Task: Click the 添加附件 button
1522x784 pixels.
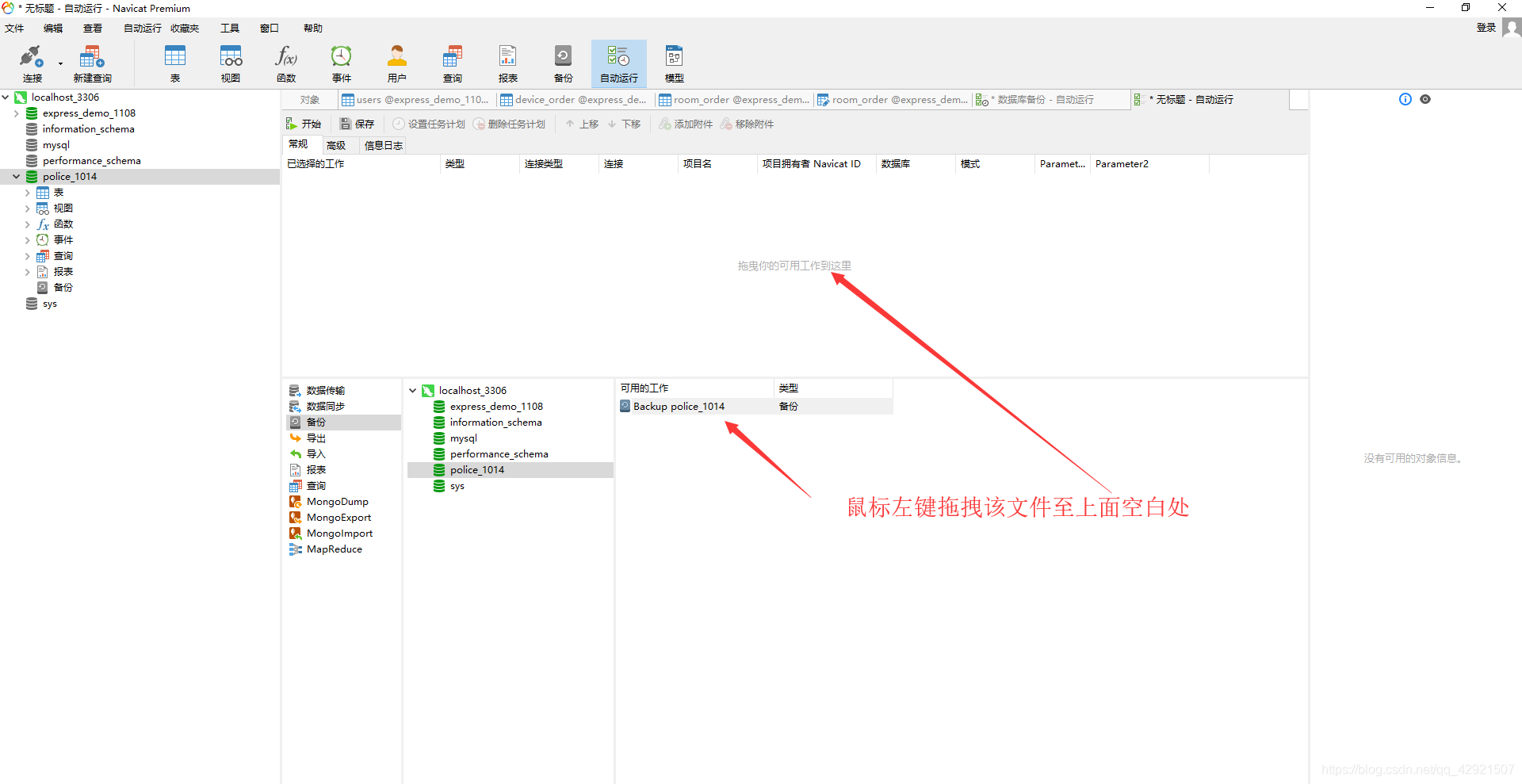Action: click(686, 124)
